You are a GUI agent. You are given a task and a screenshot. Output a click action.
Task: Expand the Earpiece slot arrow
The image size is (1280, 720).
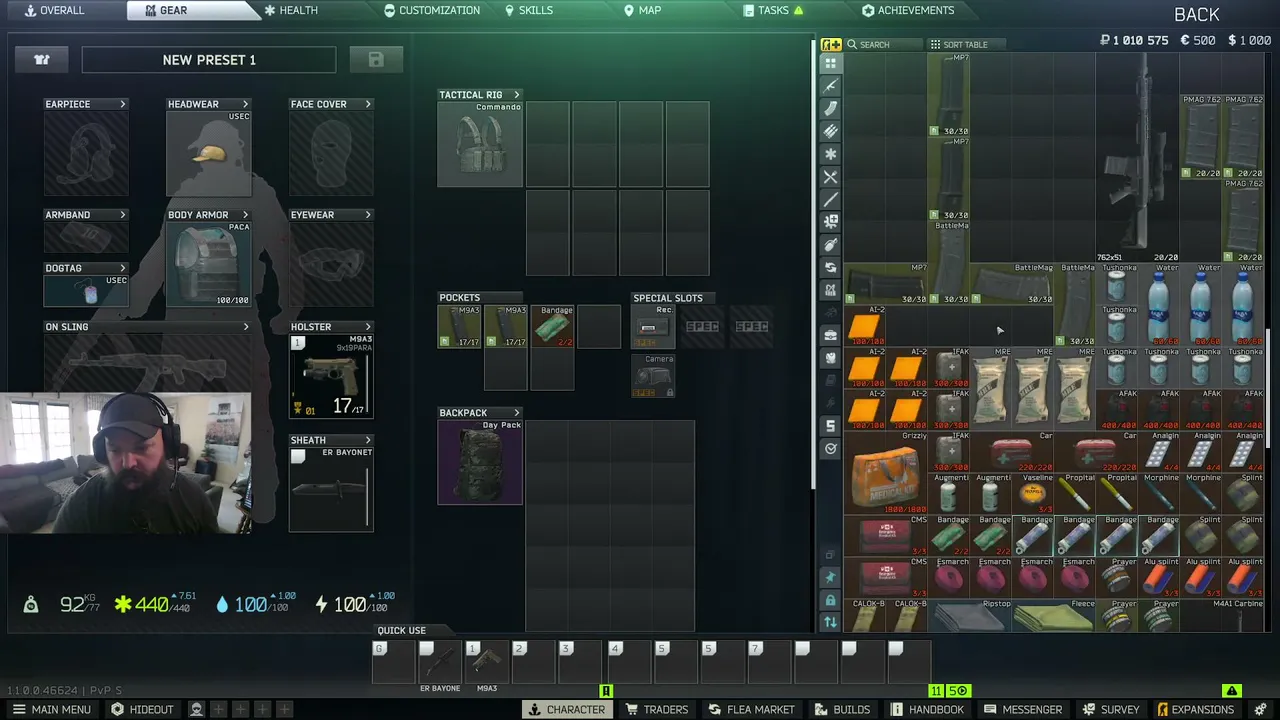click(x=123, y=104)
